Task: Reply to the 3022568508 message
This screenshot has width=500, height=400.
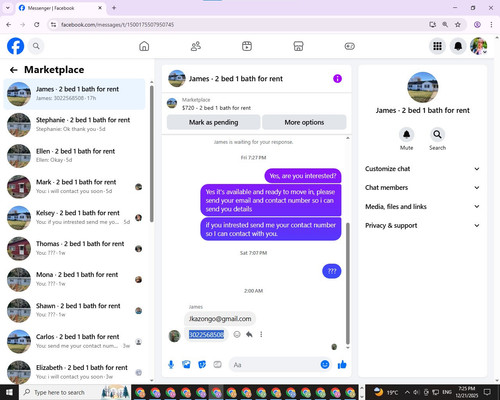Action: (x=249, y=334)
